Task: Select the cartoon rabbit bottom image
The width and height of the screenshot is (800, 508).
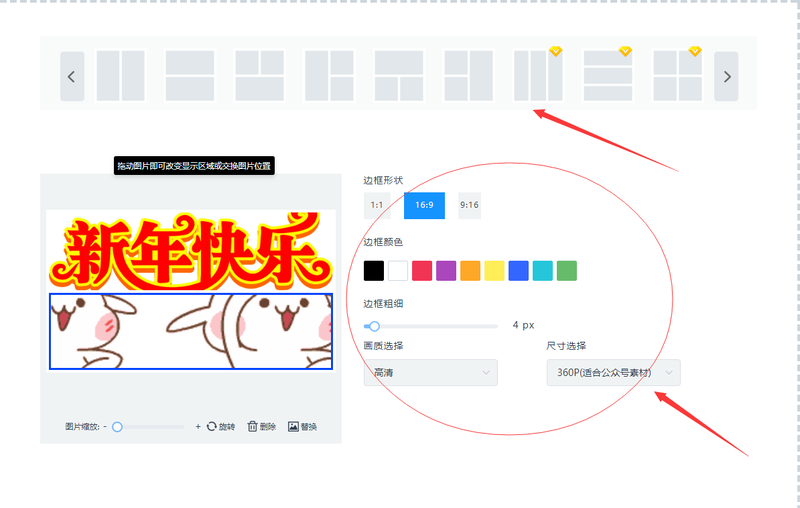Action: click(x=191, y=331)
